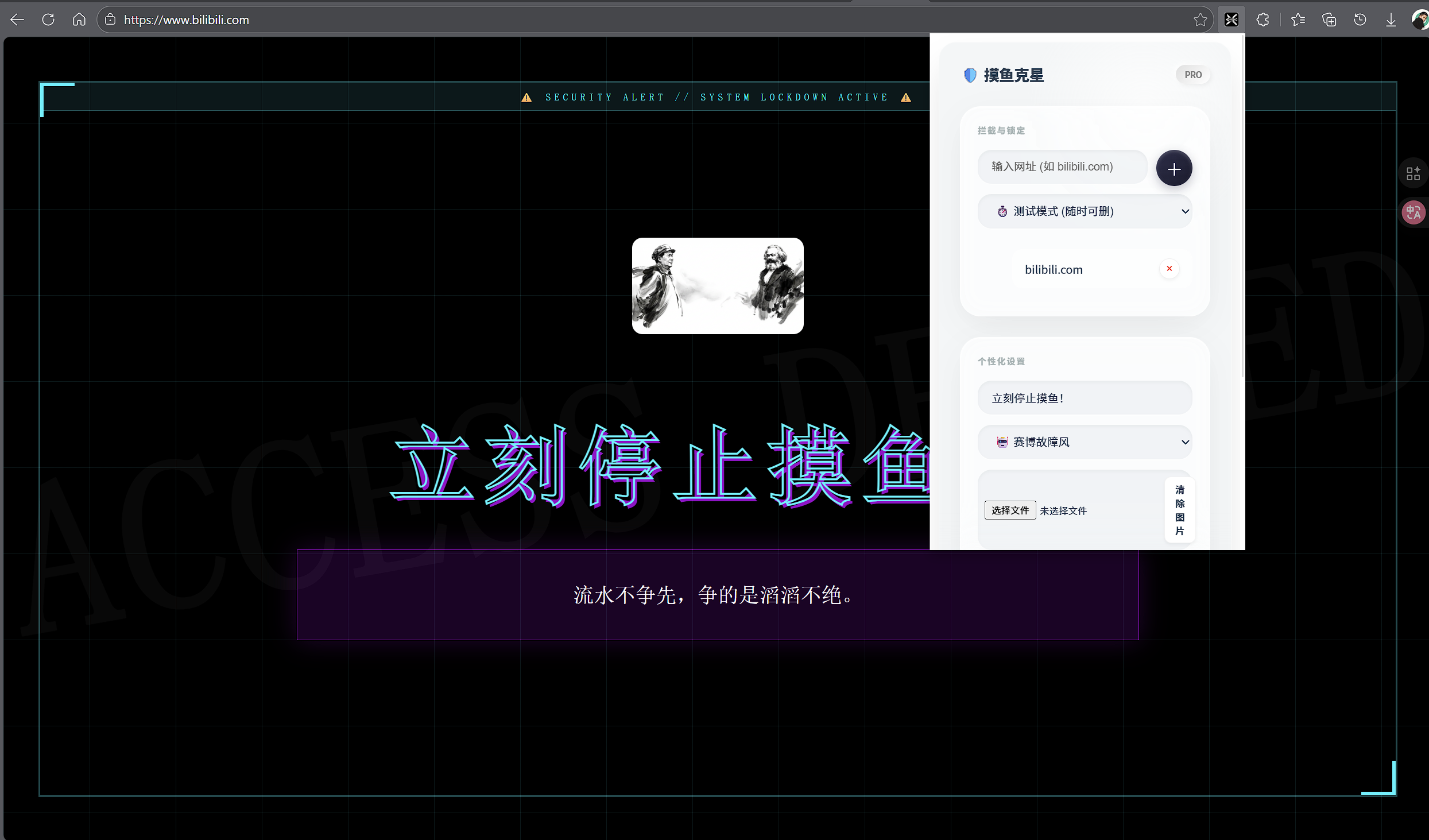Click the plus button to add a site

[1174, 168]
